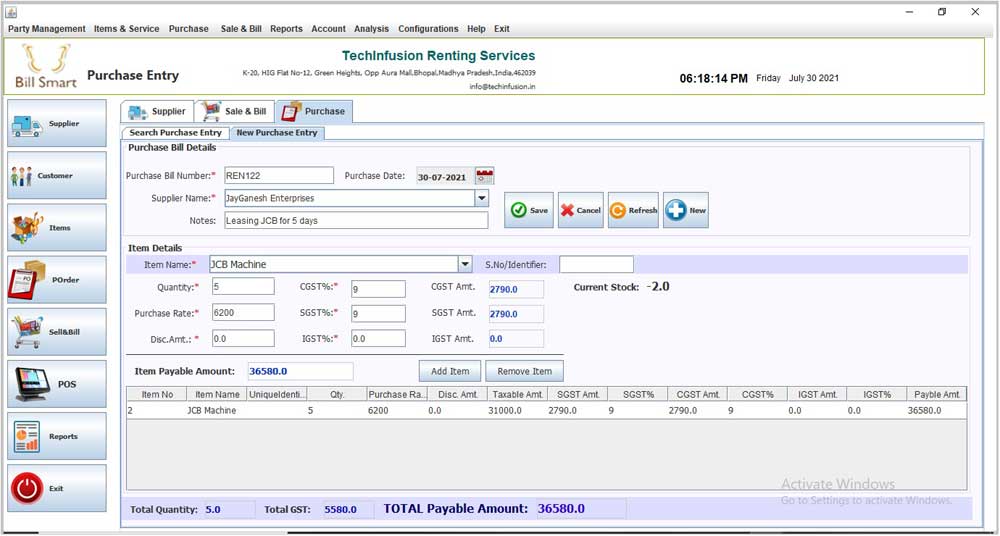The height and width of the screenshot is (536, 1000).
Task: Expand the Supplier Name dropdown
Action: coord(482,198)
